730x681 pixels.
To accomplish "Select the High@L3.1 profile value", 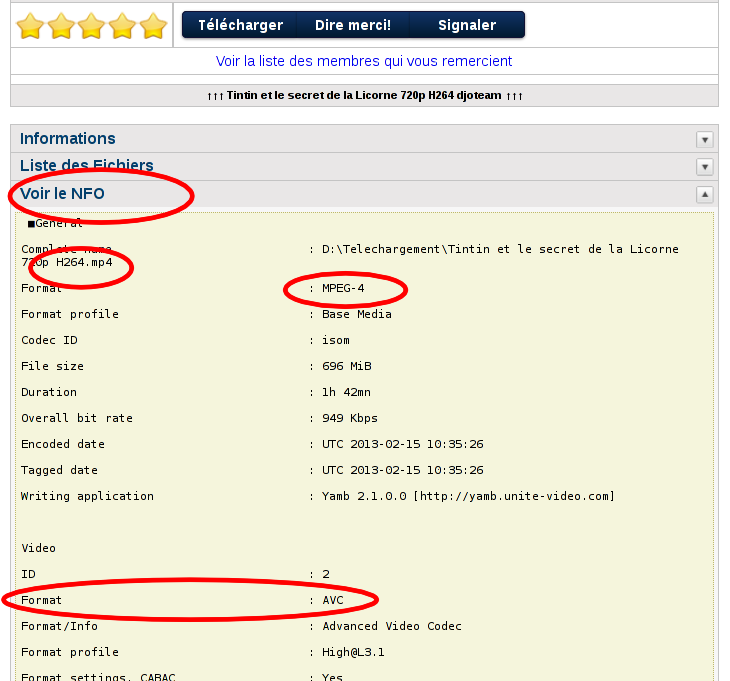I will (x=353, y=653).
